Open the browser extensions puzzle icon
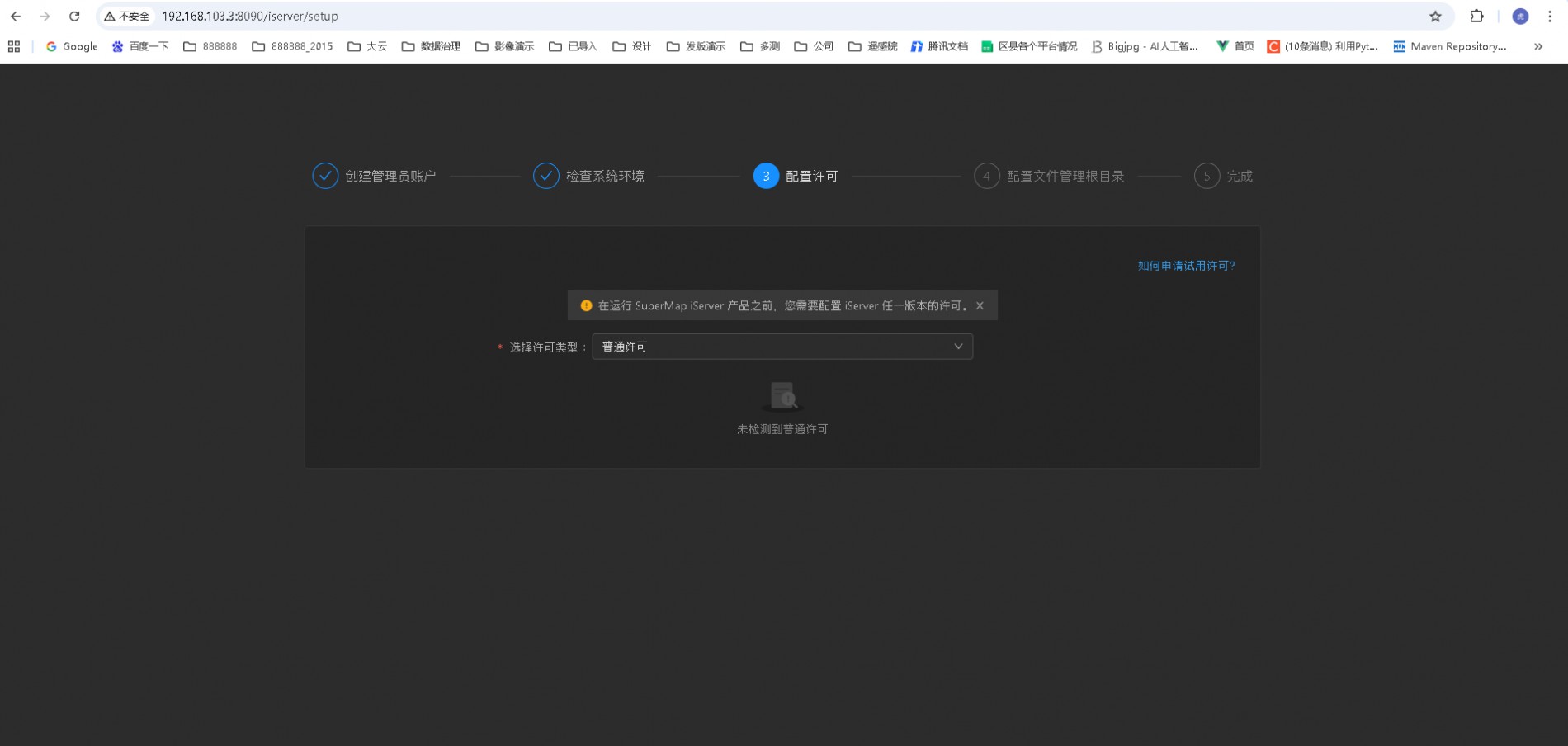The height and width of the screenshot is (746, 1568). coord(1476,17)
